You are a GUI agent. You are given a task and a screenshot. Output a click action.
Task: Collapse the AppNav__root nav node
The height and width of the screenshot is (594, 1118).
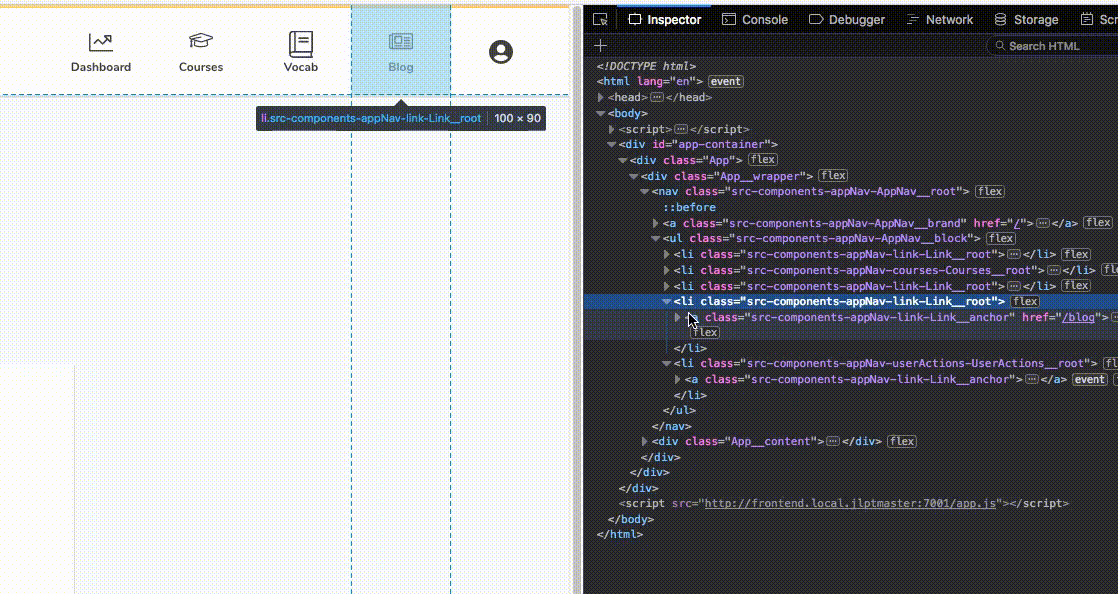click(645, 192)
